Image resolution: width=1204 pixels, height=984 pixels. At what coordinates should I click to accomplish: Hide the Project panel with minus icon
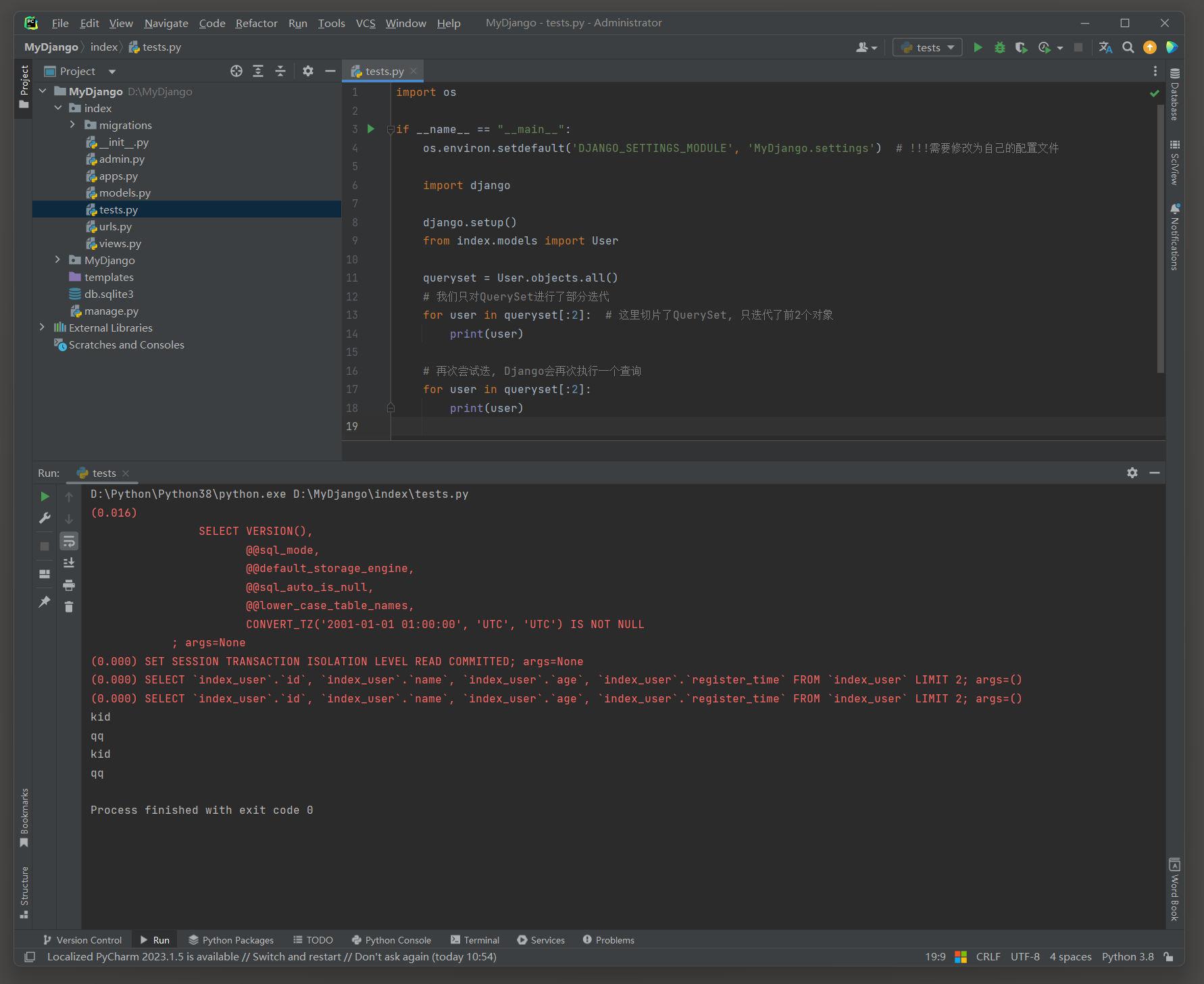click(330, 71)
